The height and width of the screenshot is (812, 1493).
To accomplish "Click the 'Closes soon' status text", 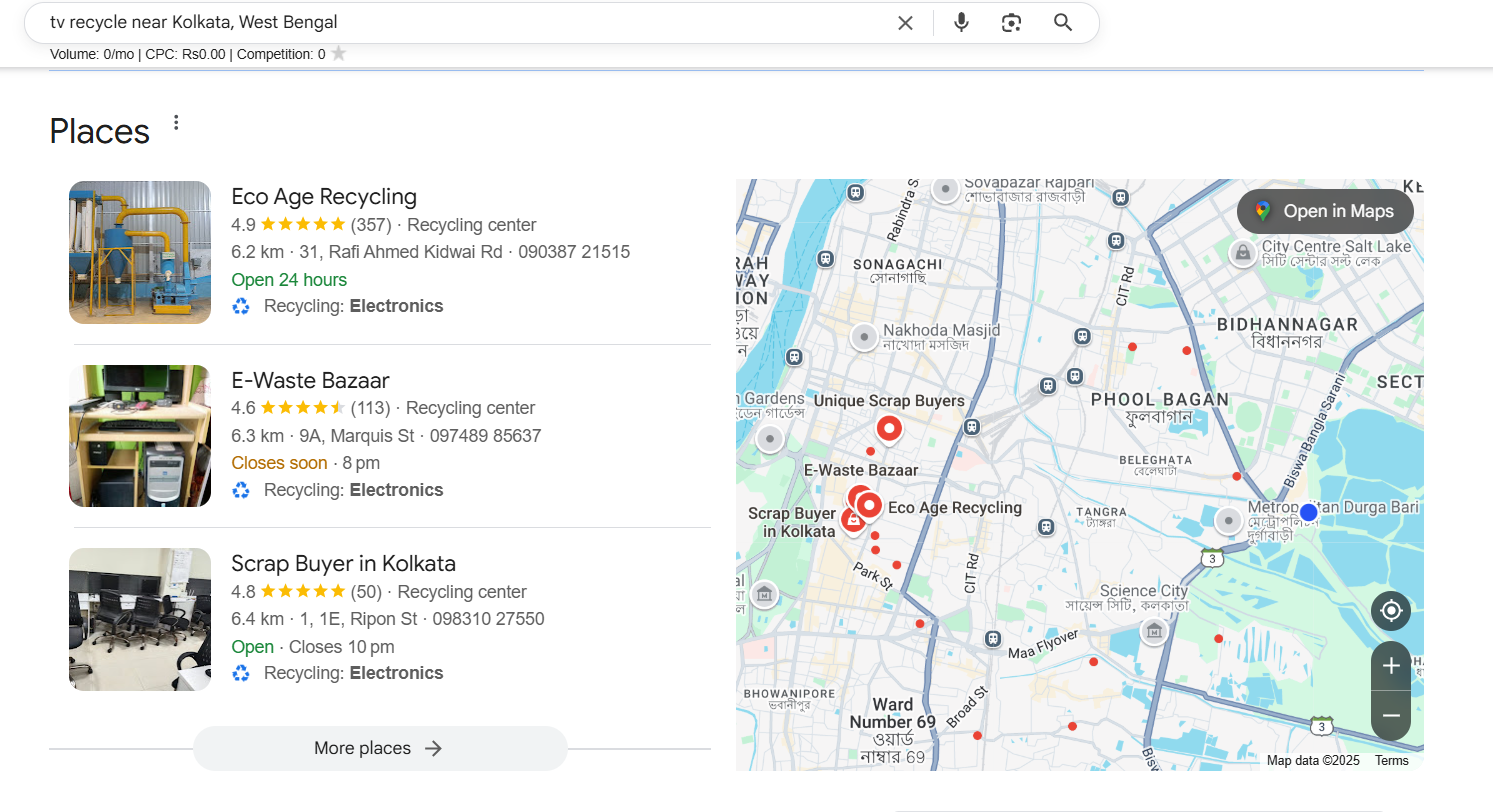I will [279, 463].
